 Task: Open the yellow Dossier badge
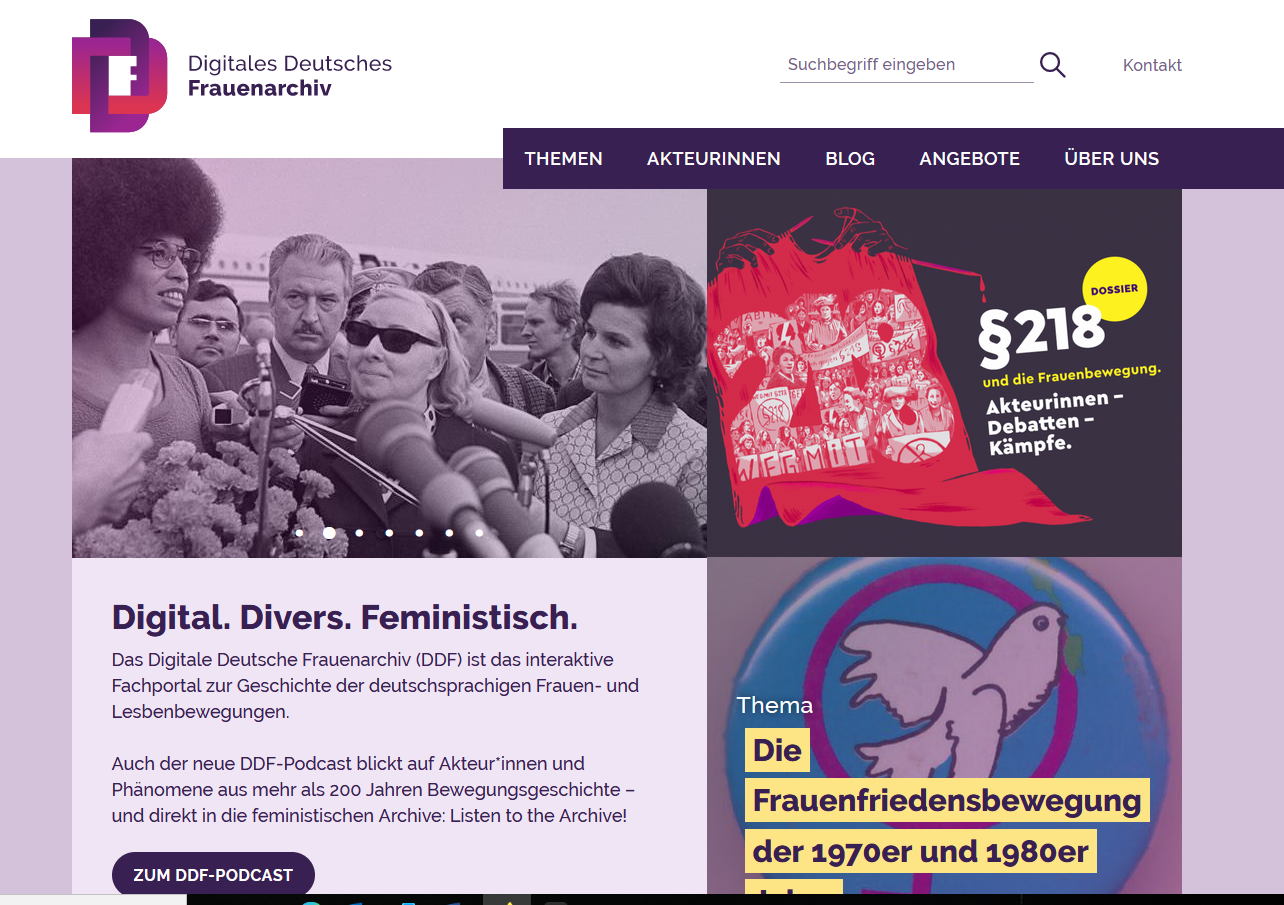[x=1114, y=288]
